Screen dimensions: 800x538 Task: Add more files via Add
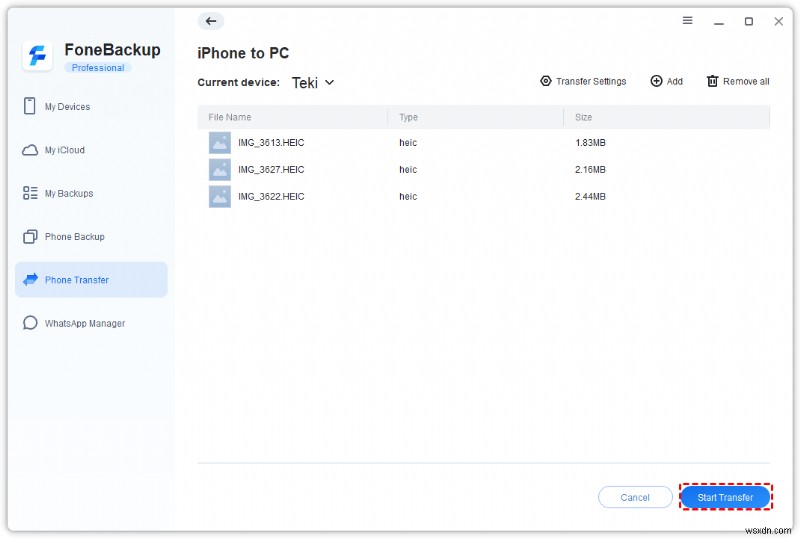click(x=666, y=81)
